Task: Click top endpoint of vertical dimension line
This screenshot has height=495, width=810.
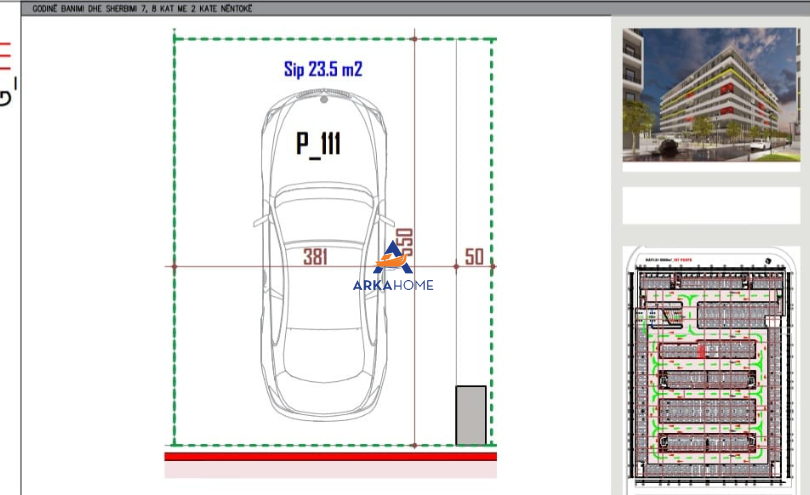Action: (414, 39)
